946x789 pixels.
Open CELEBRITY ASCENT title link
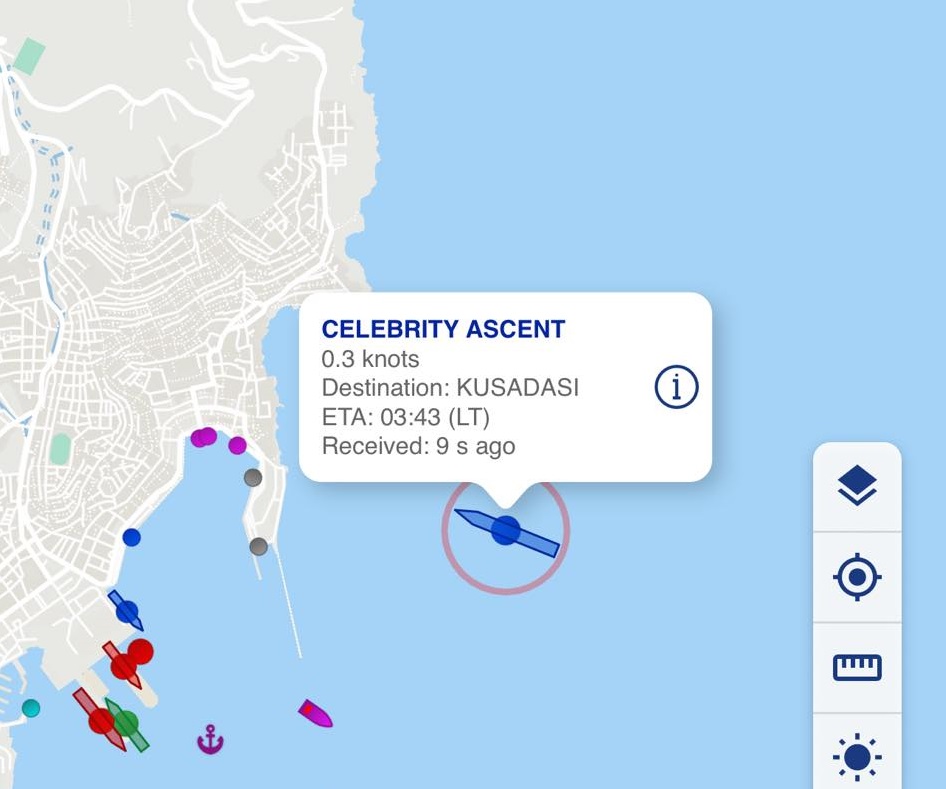(443, 329)
